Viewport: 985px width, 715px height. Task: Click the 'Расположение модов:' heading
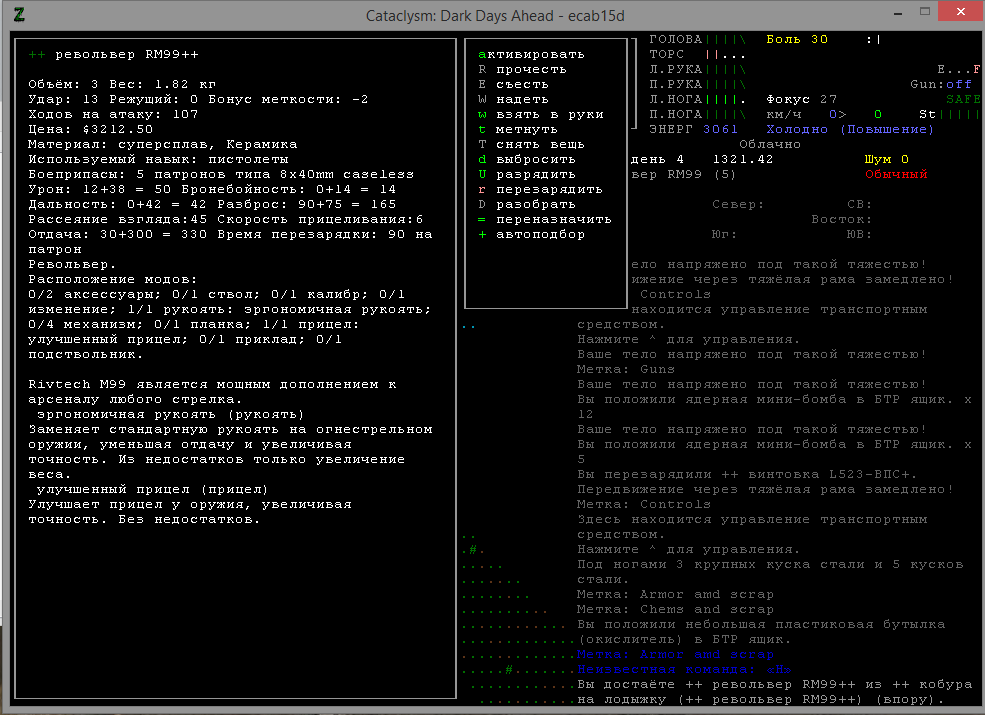point(113,280)
